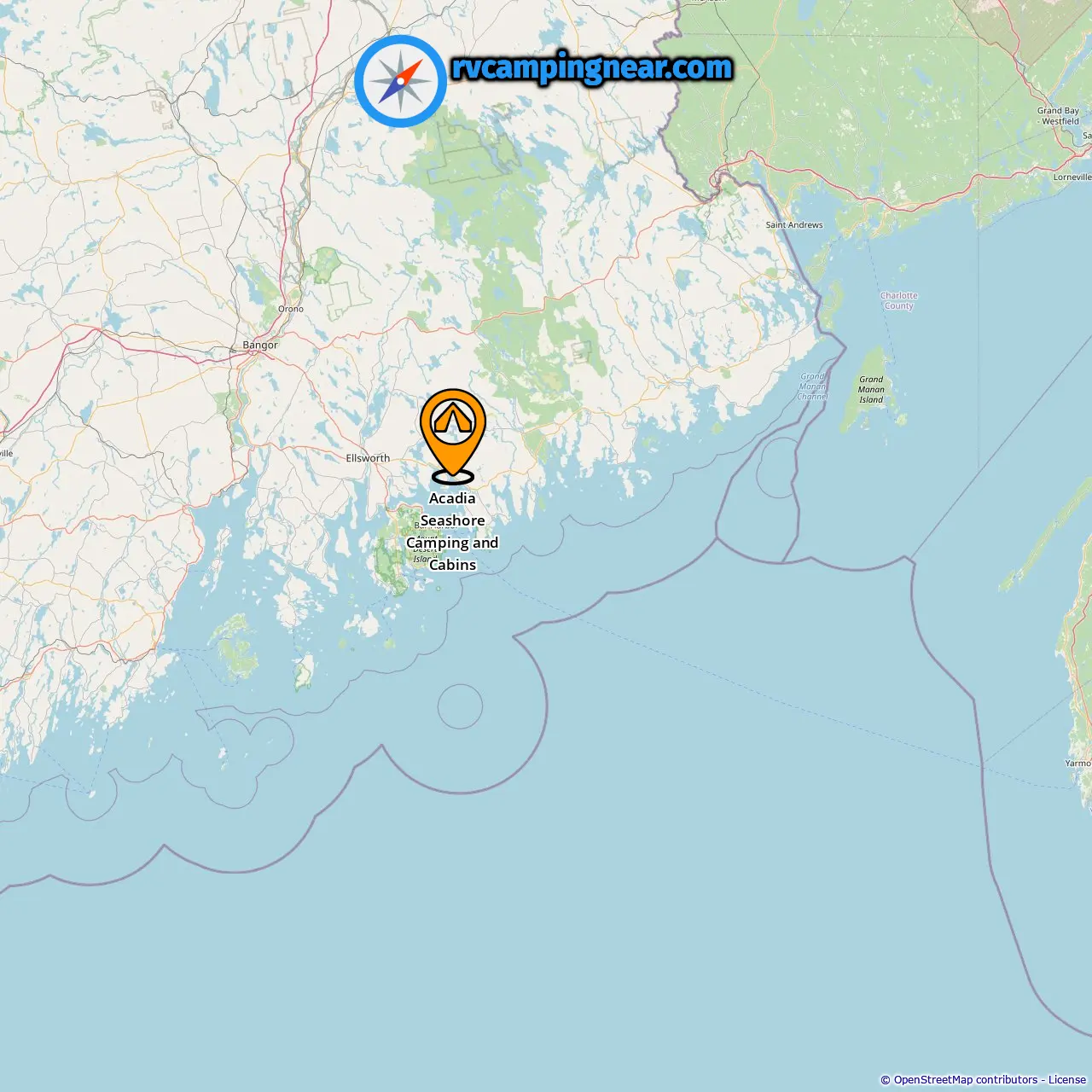Click the Lorneville label
1092x1092 pixels.
[x=1072, y=177]
